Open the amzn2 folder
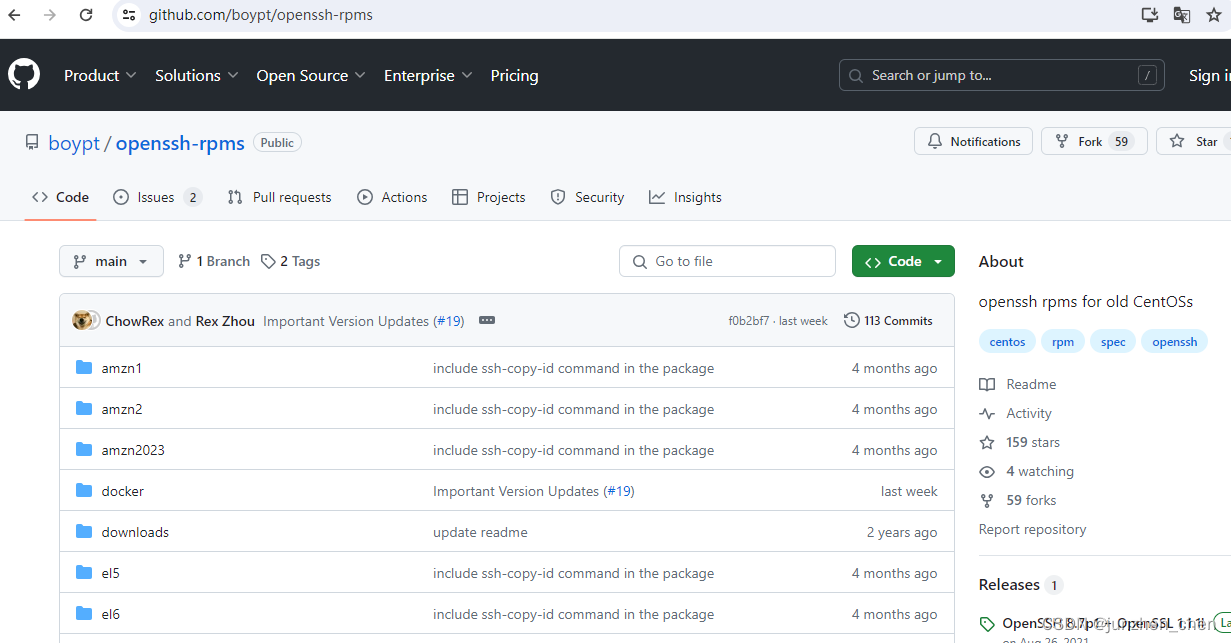The height and width of the screenshot is (643, 1231). 121,409
